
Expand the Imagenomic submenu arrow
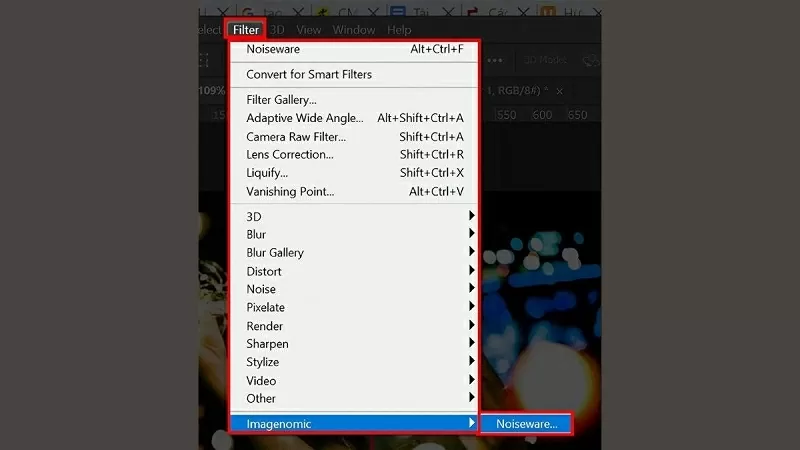[x=471, y=424]
